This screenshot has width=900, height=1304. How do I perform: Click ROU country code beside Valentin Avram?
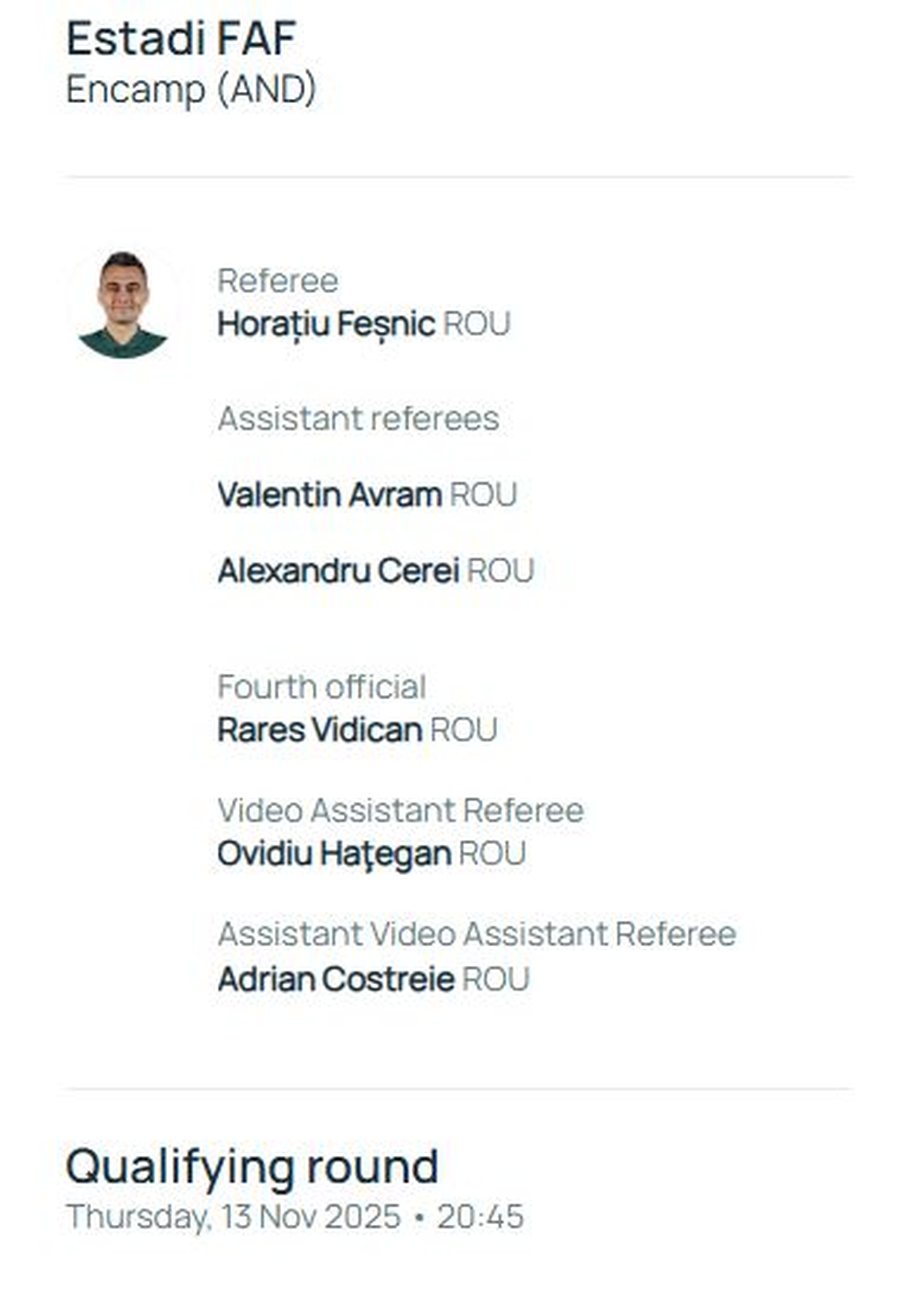click(483, 494)
